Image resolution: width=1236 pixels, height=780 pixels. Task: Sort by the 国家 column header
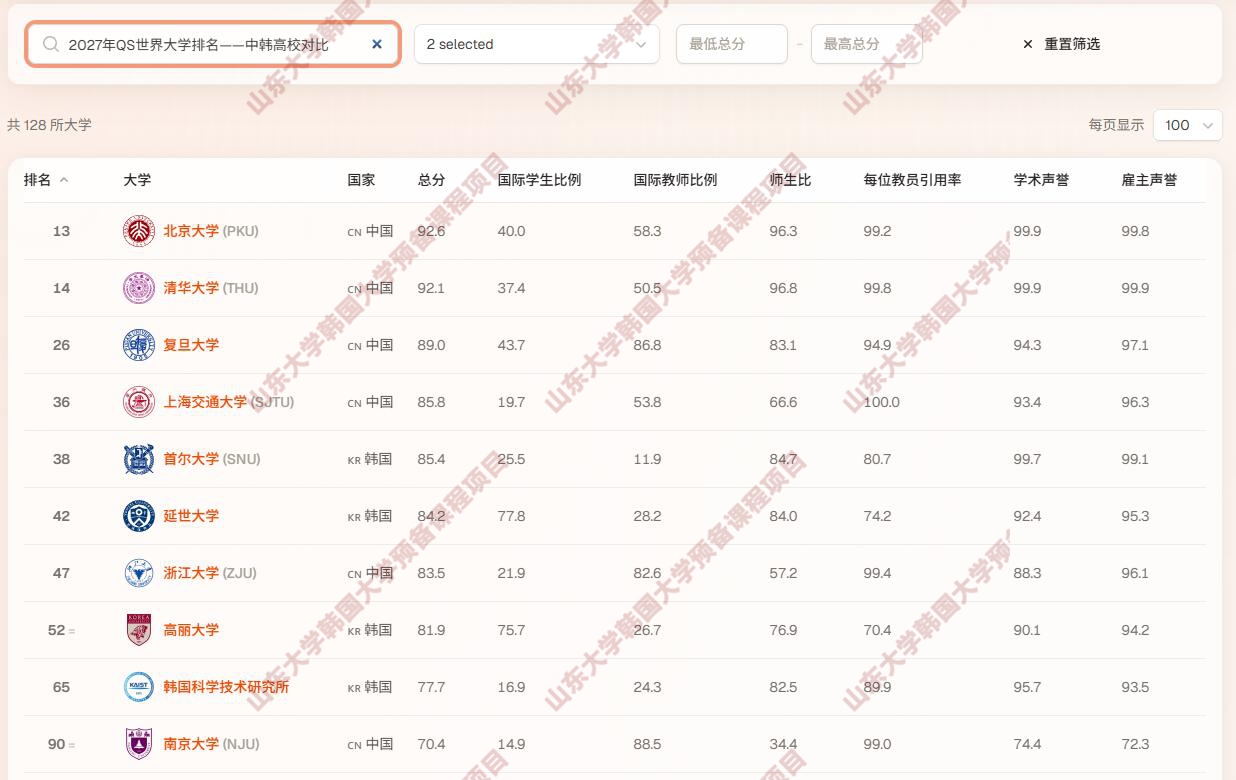(361, 180)
